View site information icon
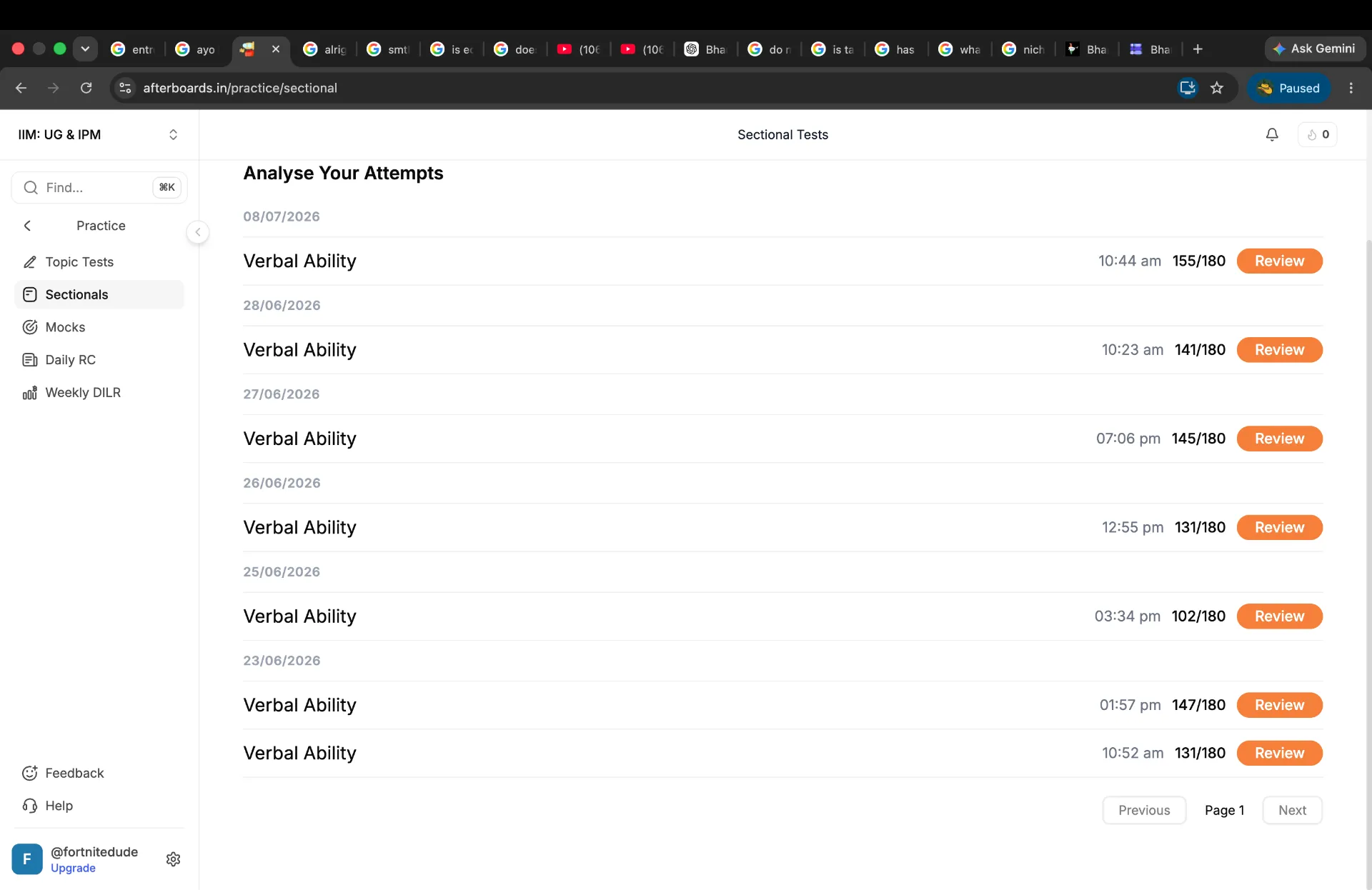Screen dimensions: 1372x890 point(125,88)
